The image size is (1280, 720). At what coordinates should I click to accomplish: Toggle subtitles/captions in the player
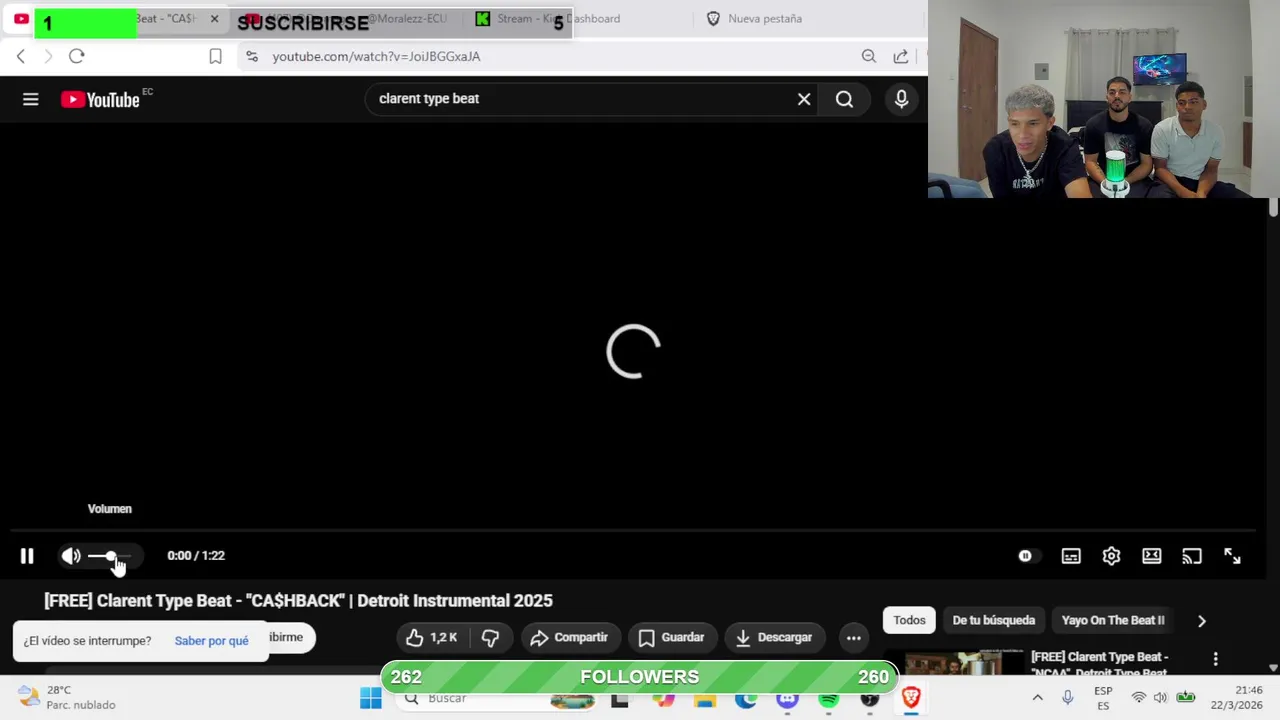[1071, 556]
